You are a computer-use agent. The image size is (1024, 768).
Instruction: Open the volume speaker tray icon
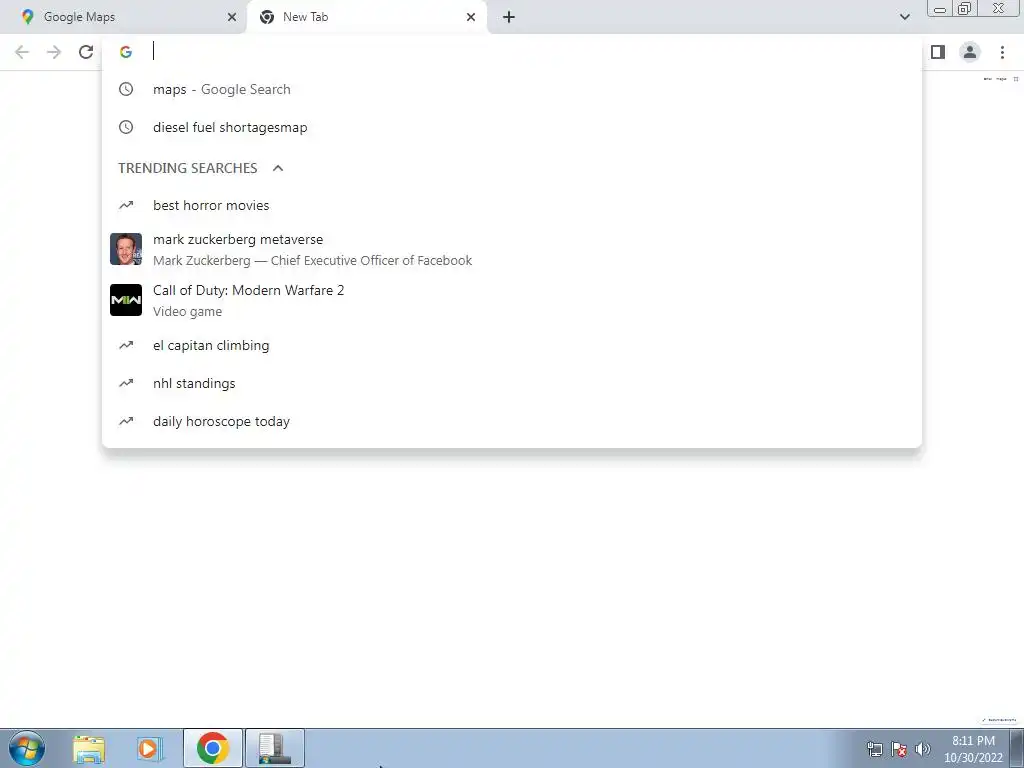923,749
